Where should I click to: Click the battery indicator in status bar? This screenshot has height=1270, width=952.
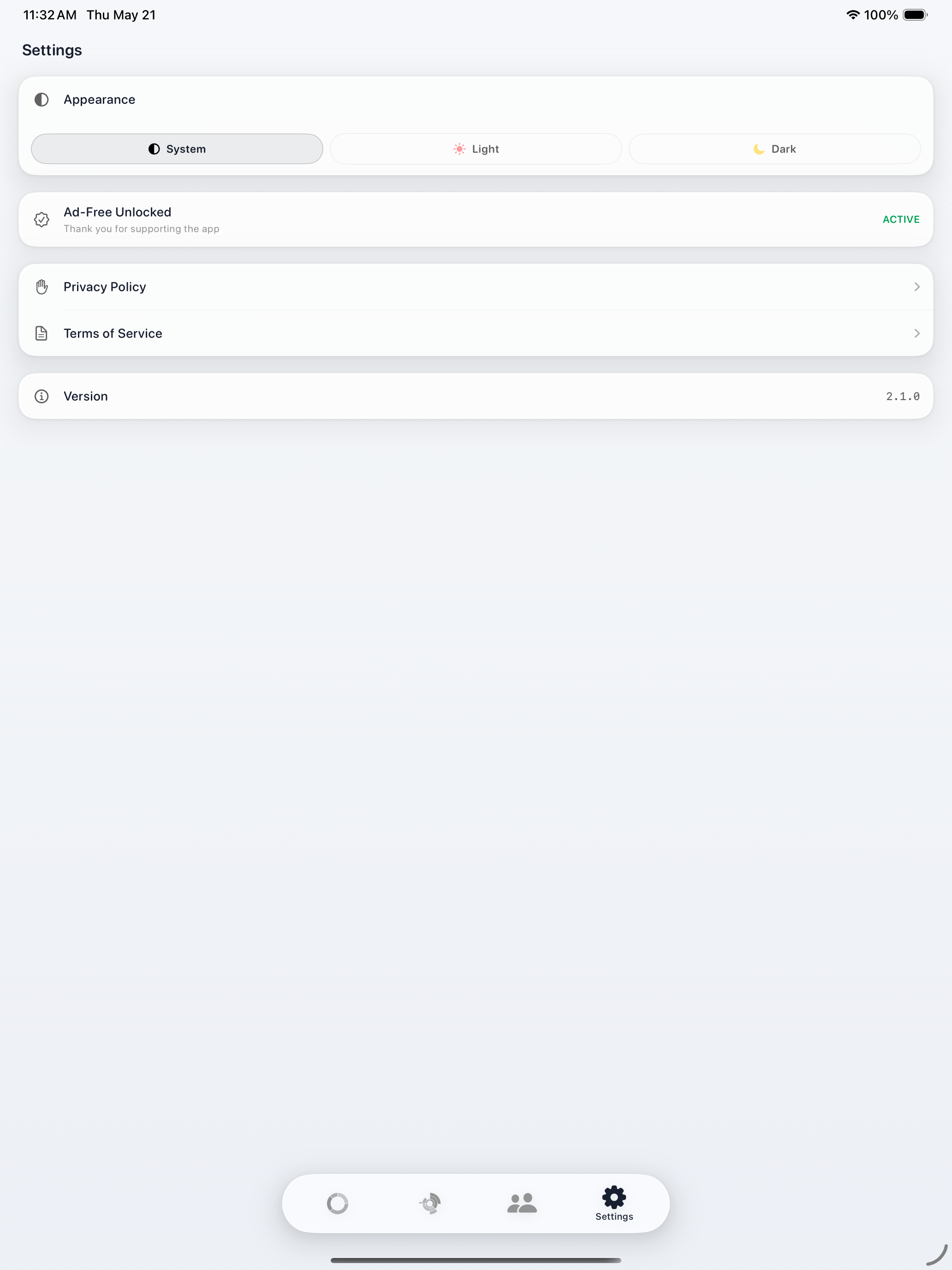(x=915, y=15)
